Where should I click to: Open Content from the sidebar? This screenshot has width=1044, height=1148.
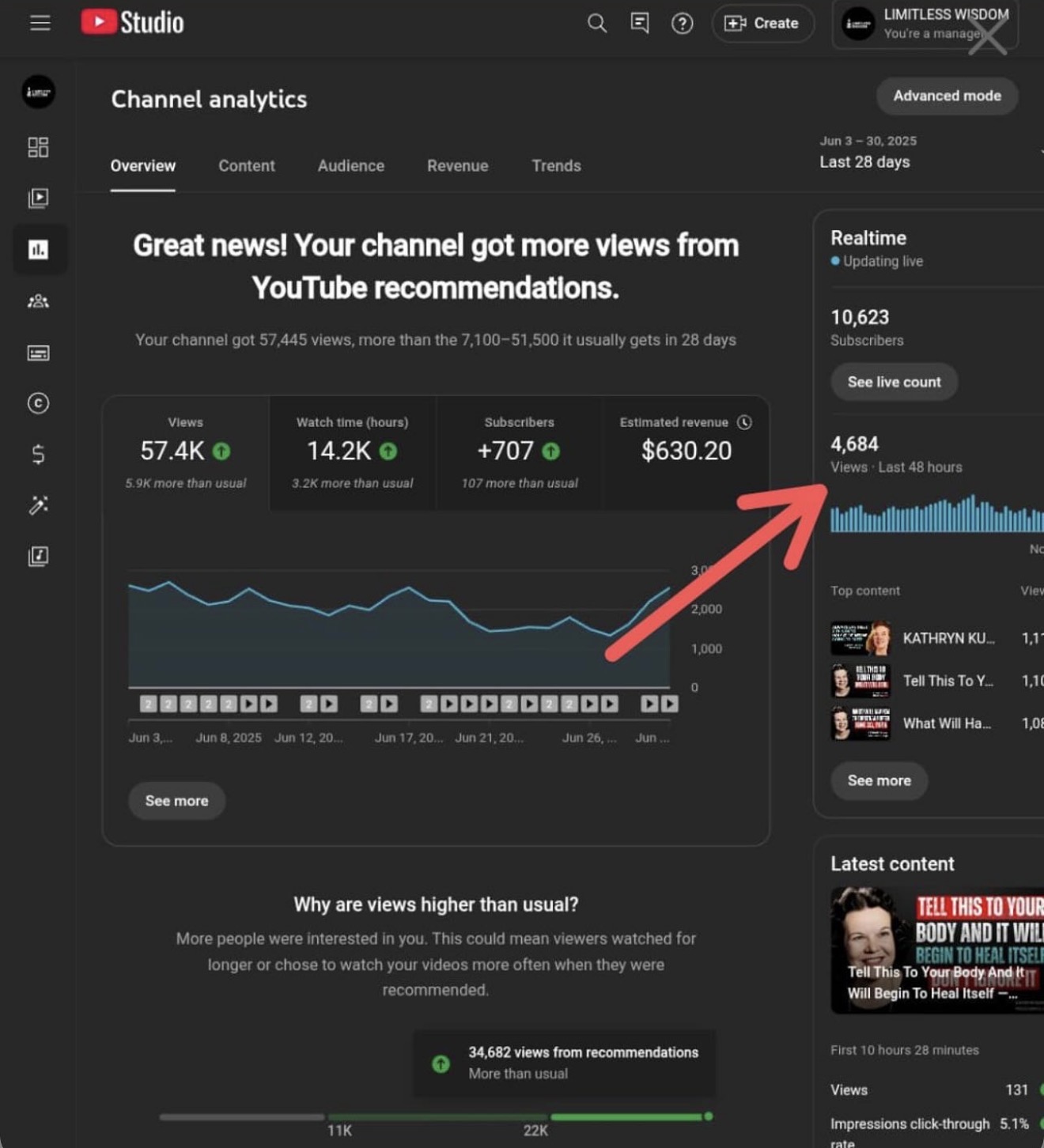tap(38, 198)
